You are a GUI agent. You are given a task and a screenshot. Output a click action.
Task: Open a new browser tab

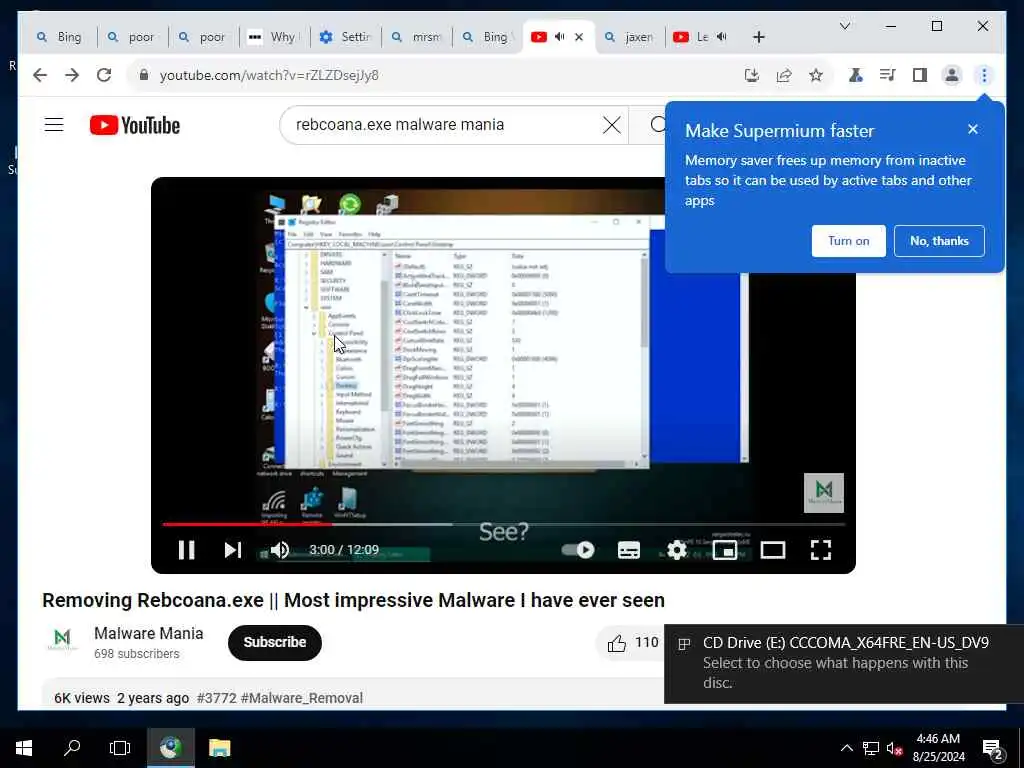(758, 37)
